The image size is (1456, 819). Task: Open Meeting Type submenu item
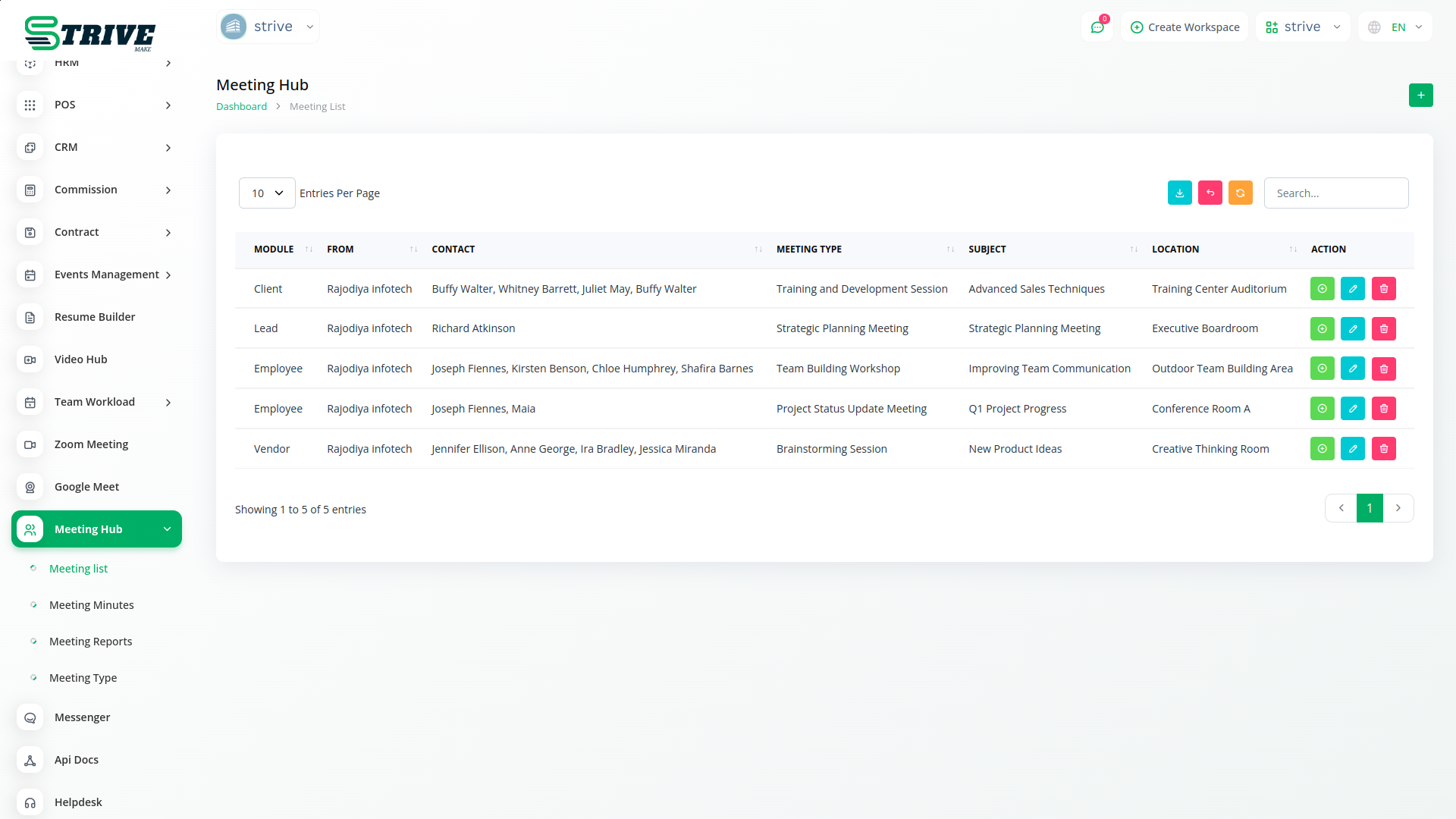(83, 678)
